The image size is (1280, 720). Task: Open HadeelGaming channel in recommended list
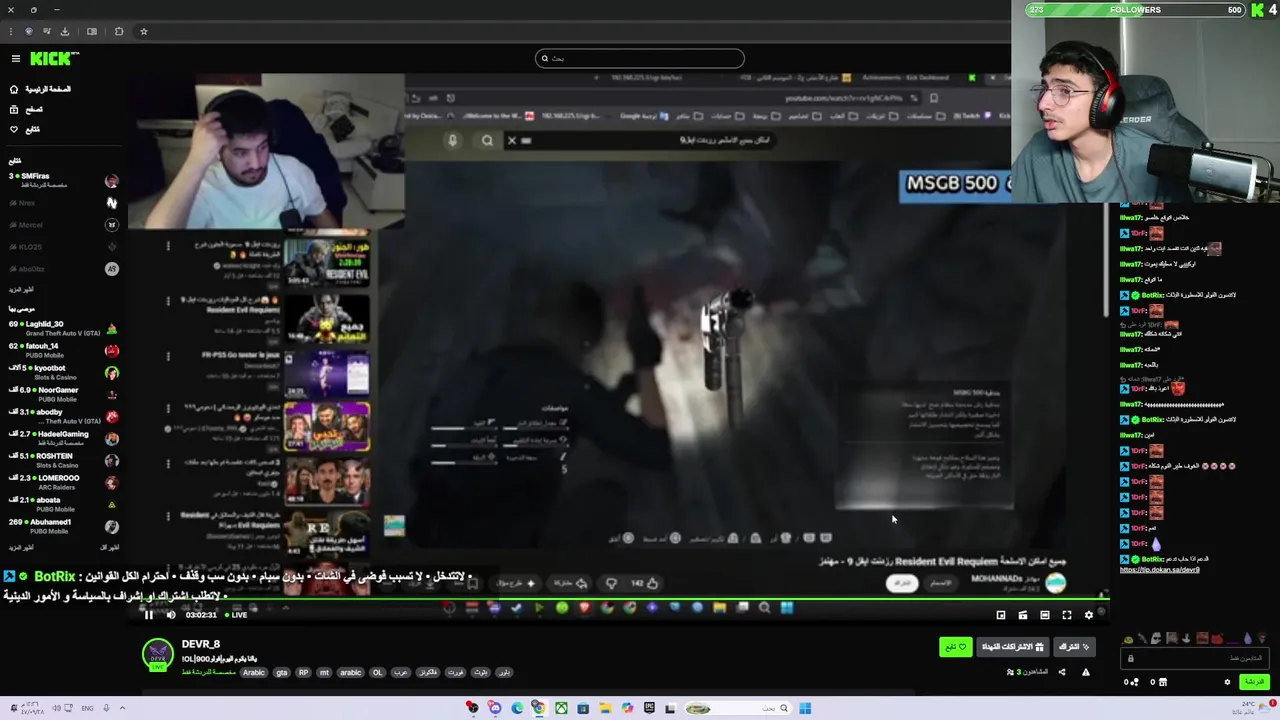click(x=62, y=438)
